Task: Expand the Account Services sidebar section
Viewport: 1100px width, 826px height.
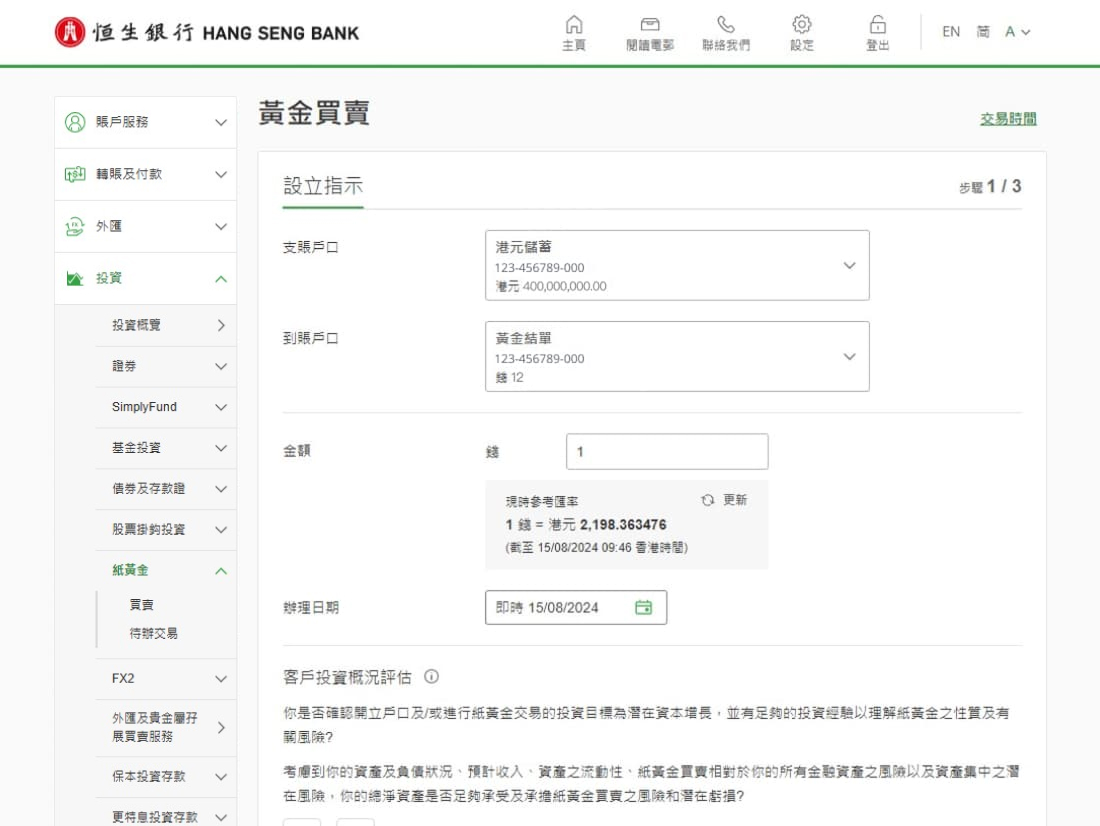Action: click(148, 122)
